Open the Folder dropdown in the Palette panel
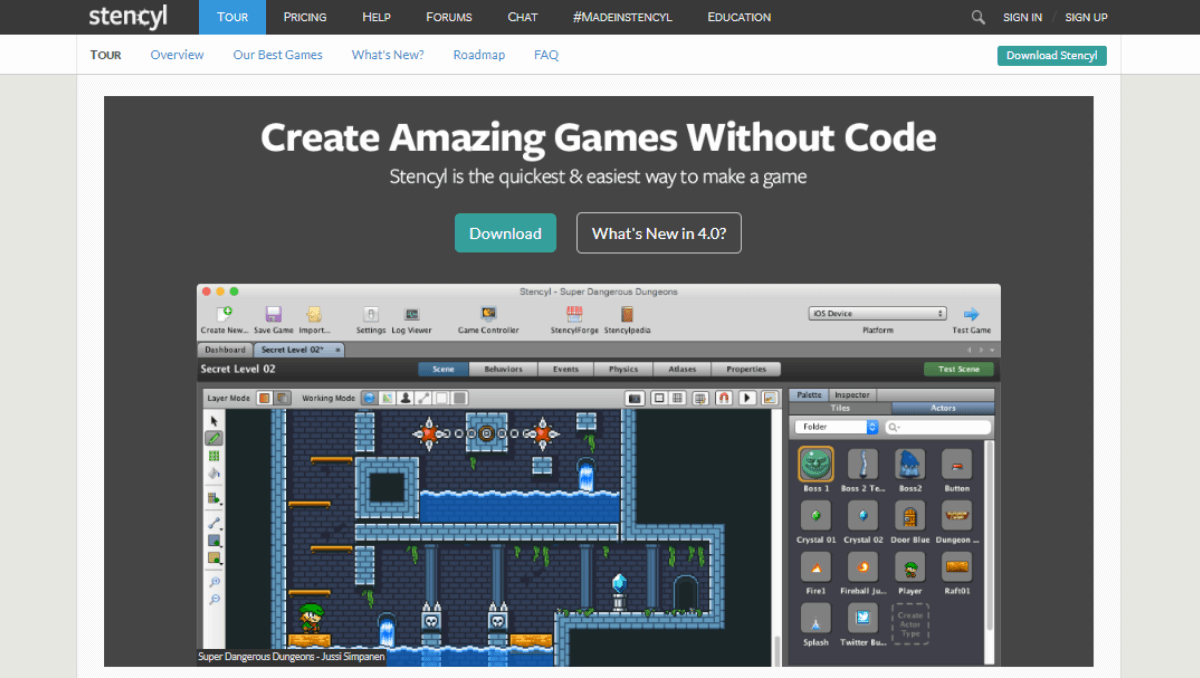 point(836,426)
